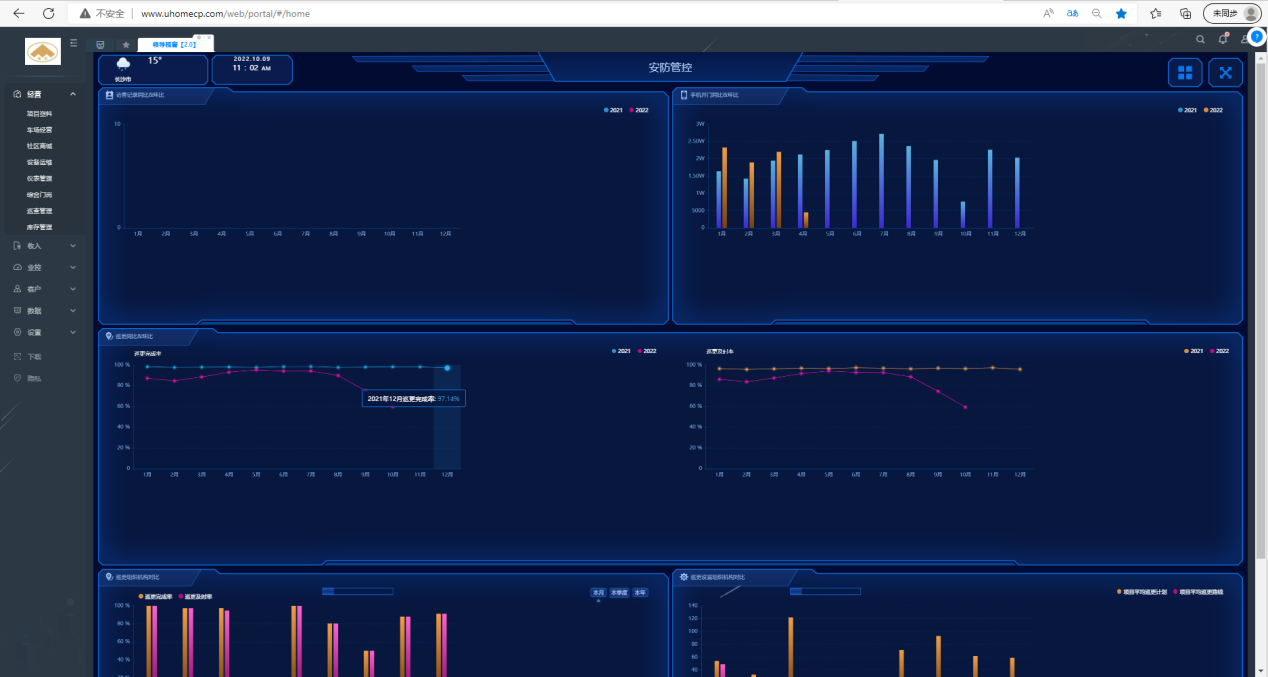Viewport: 1268px width, 677px height.
Task: Select the 本季度 period button
Action: point(619,592)
